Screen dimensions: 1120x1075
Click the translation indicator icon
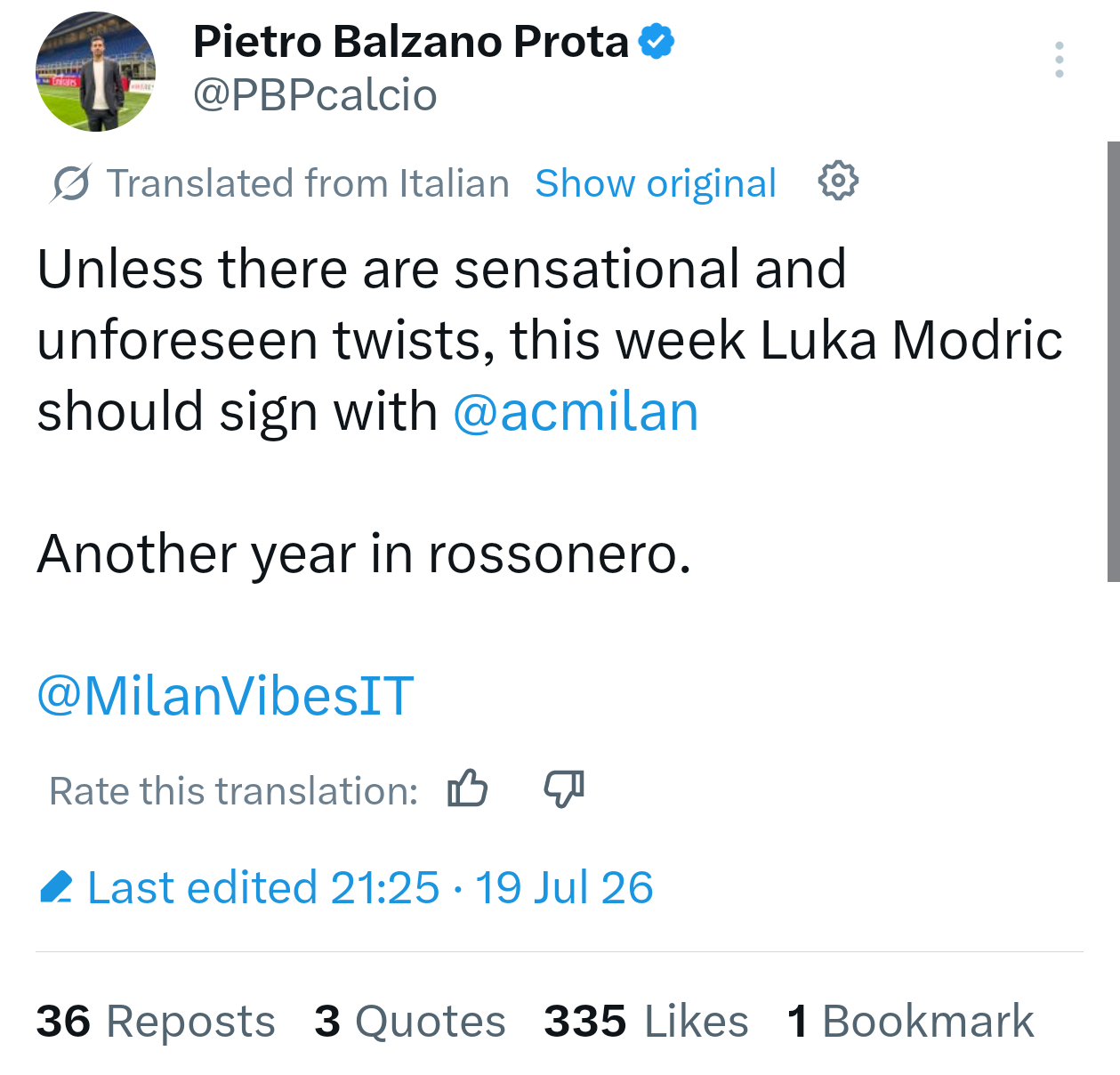click(x=70, y=183)
